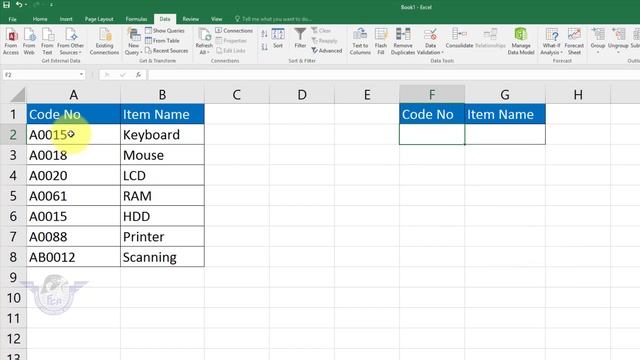Viewport: 640px width, 360px height.
Task: Sort A to Z ascending icon
Action: pos(264,34)
